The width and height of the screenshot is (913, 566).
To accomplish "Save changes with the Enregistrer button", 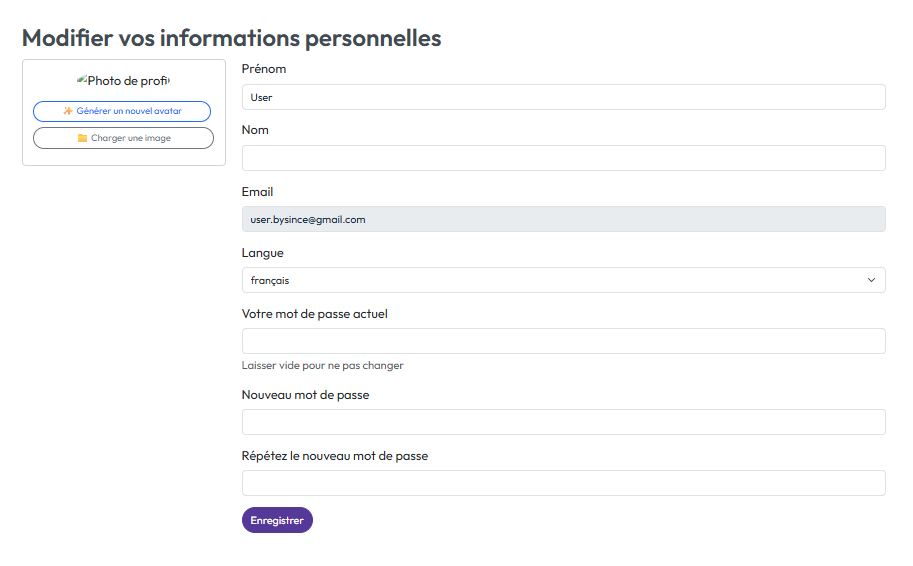I will coord(277,520).
